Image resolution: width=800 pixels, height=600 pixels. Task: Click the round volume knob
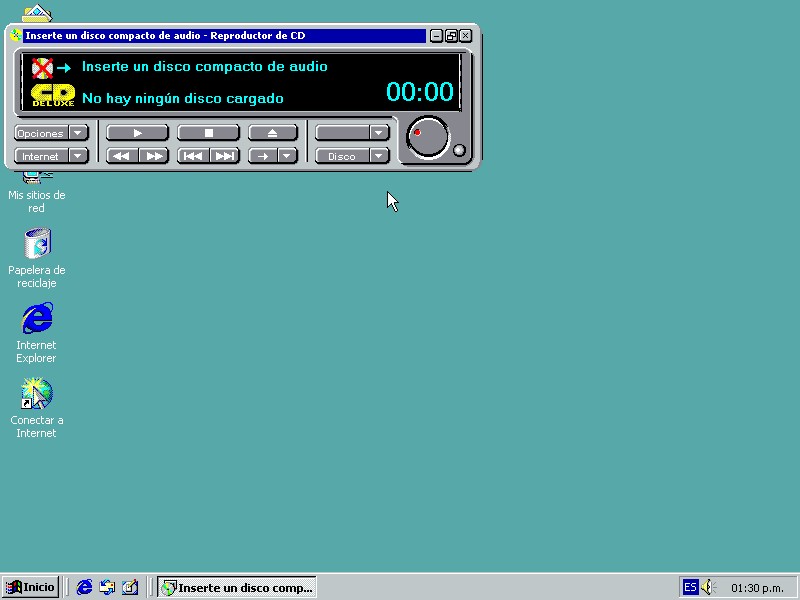tap(428, 137)
